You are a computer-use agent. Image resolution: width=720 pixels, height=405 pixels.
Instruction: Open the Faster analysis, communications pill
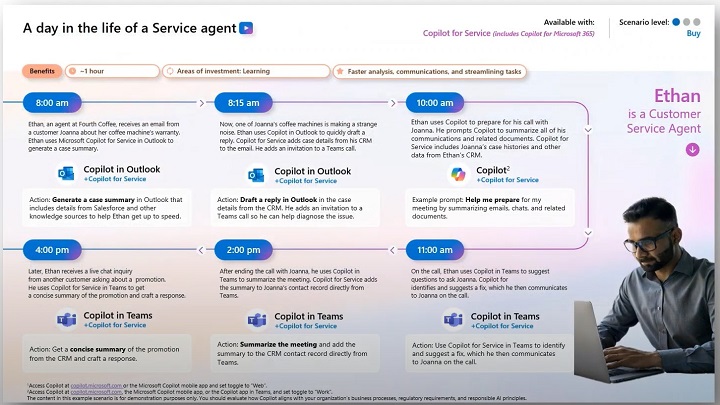[430, 72]
